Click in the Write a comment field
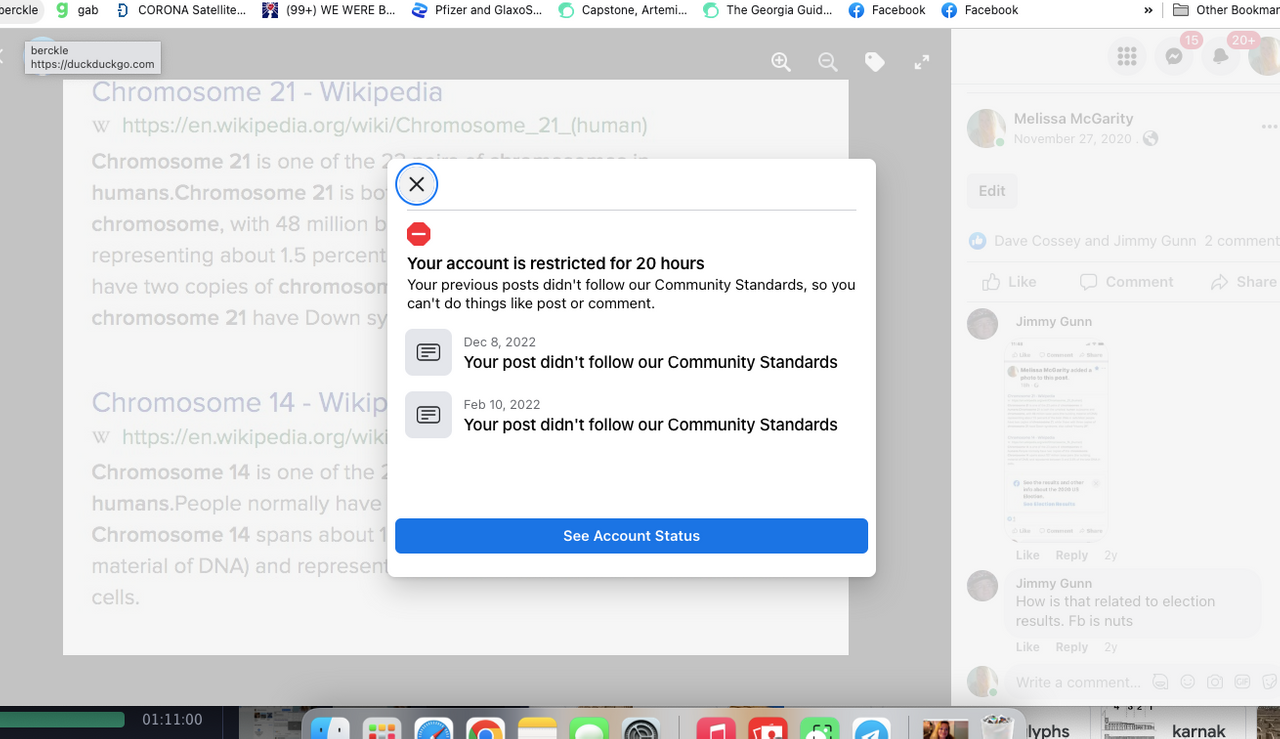 (x=1077, y=683)
